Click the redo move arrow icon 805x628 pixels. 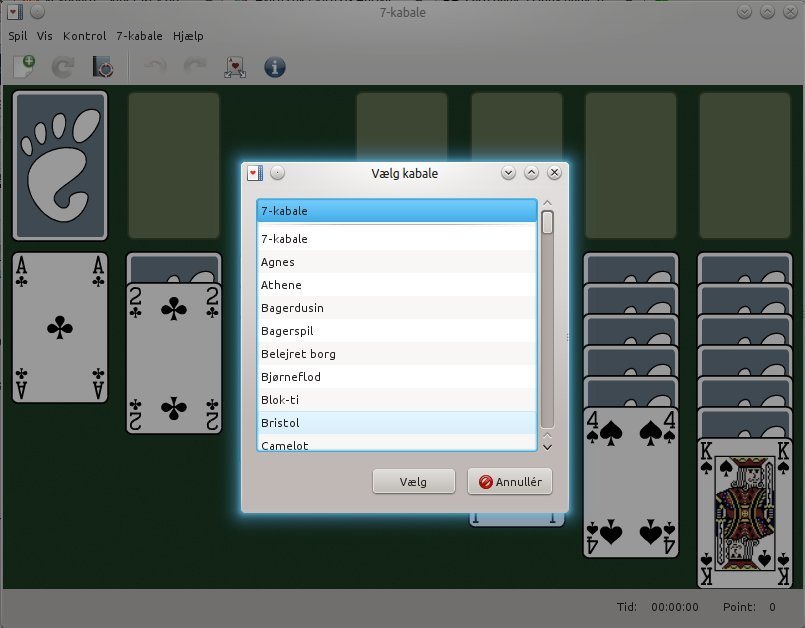tap(194, 67)
